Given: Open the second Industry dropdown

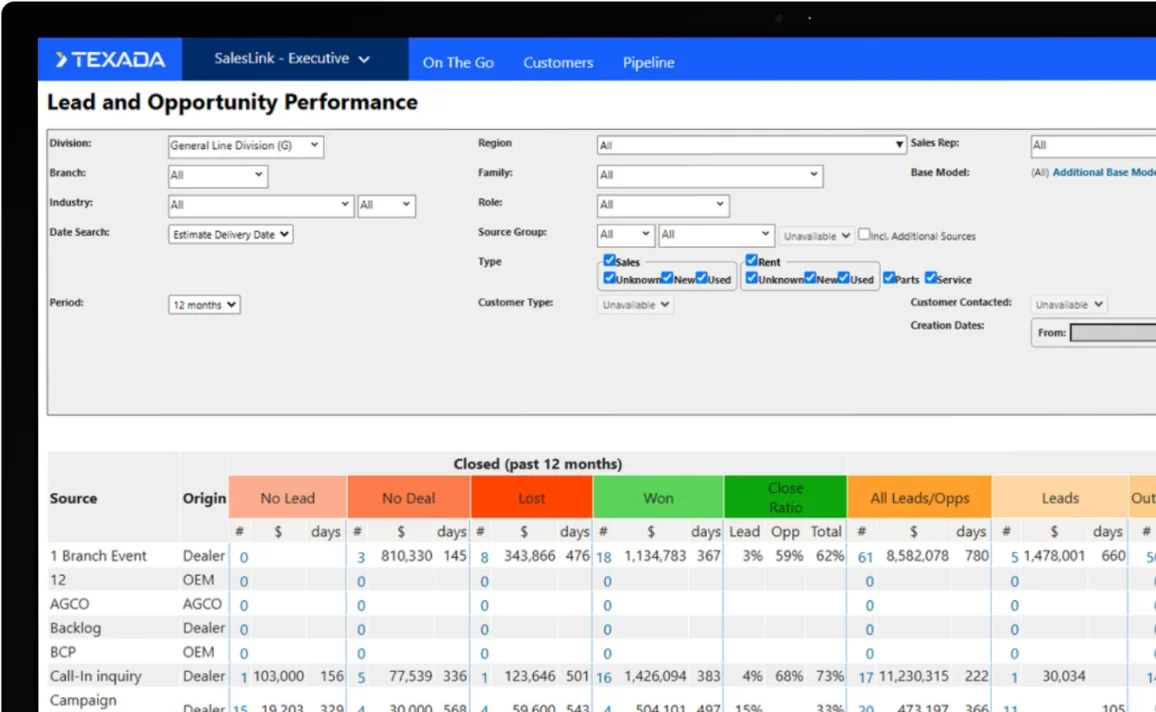Looking at the screenshot, I should coord(386,205).
